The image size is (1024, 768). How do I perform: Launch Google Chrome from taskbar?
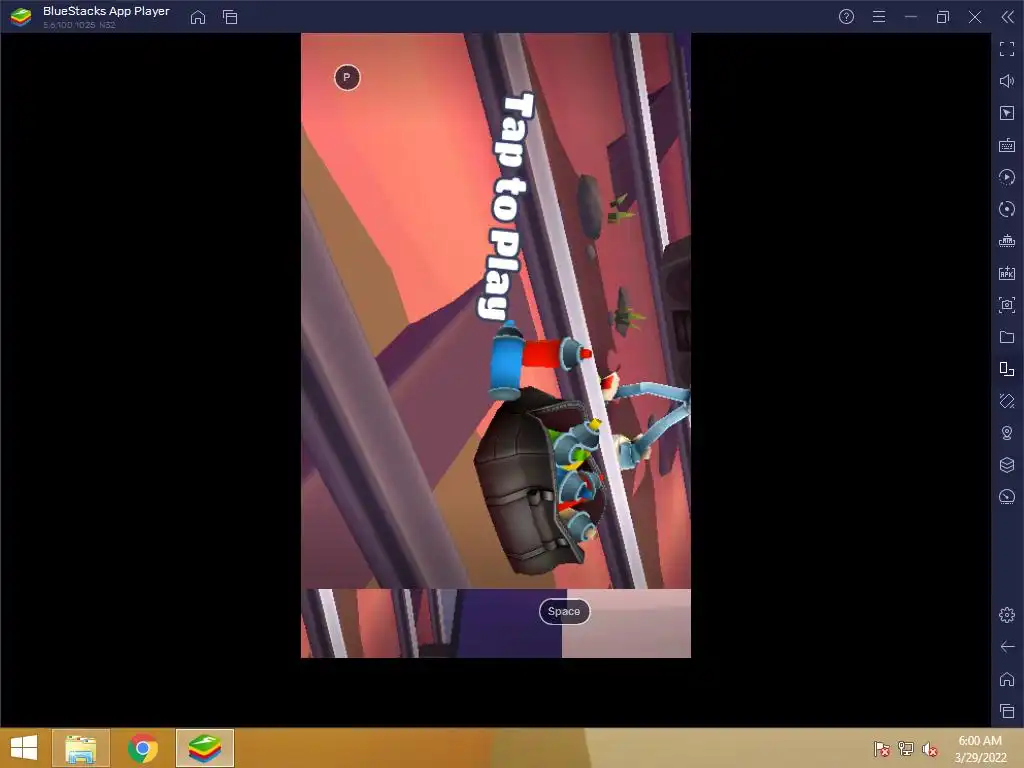click(x=143, y=748)
